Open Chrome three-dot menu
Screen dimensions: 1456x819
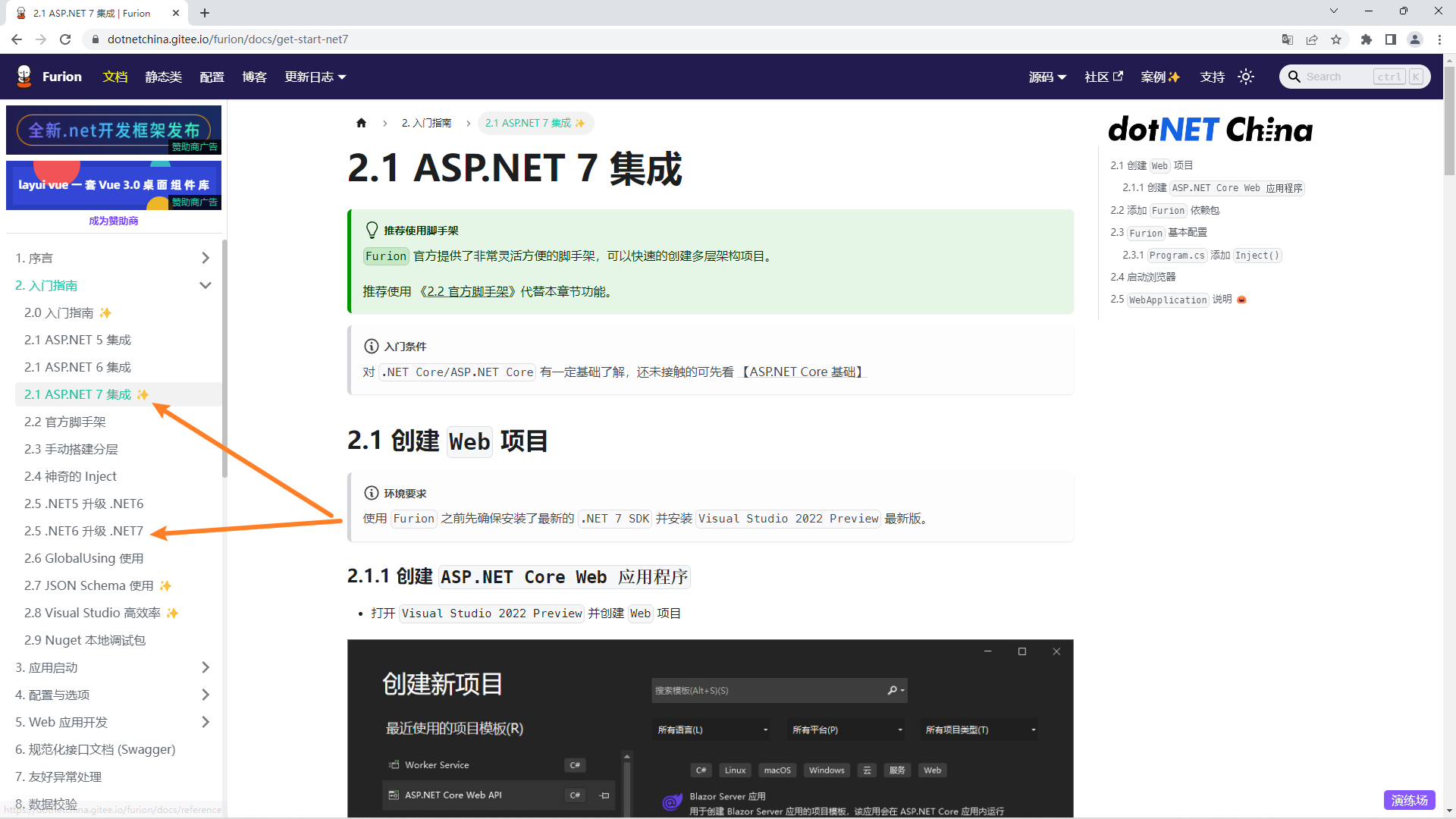point(1439,39)
